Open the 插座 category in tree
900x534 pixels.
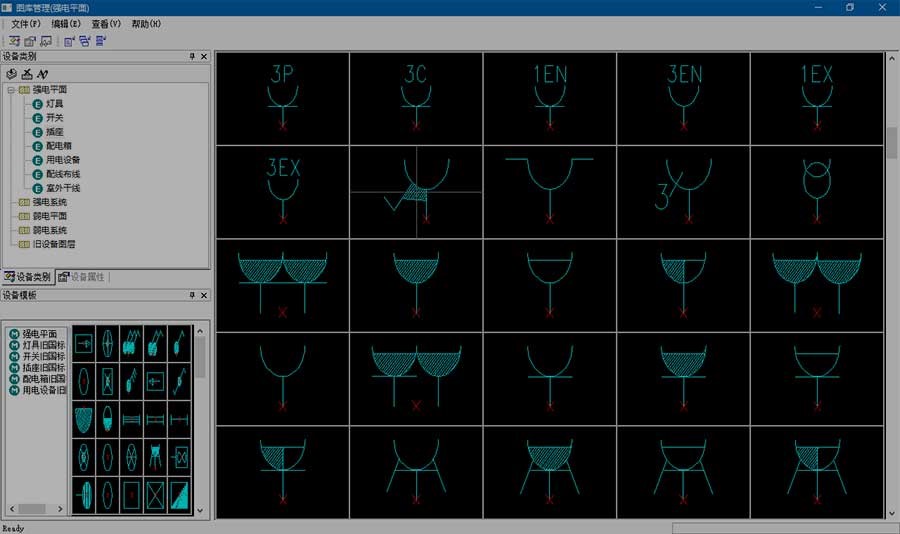(x=54, y=131)
